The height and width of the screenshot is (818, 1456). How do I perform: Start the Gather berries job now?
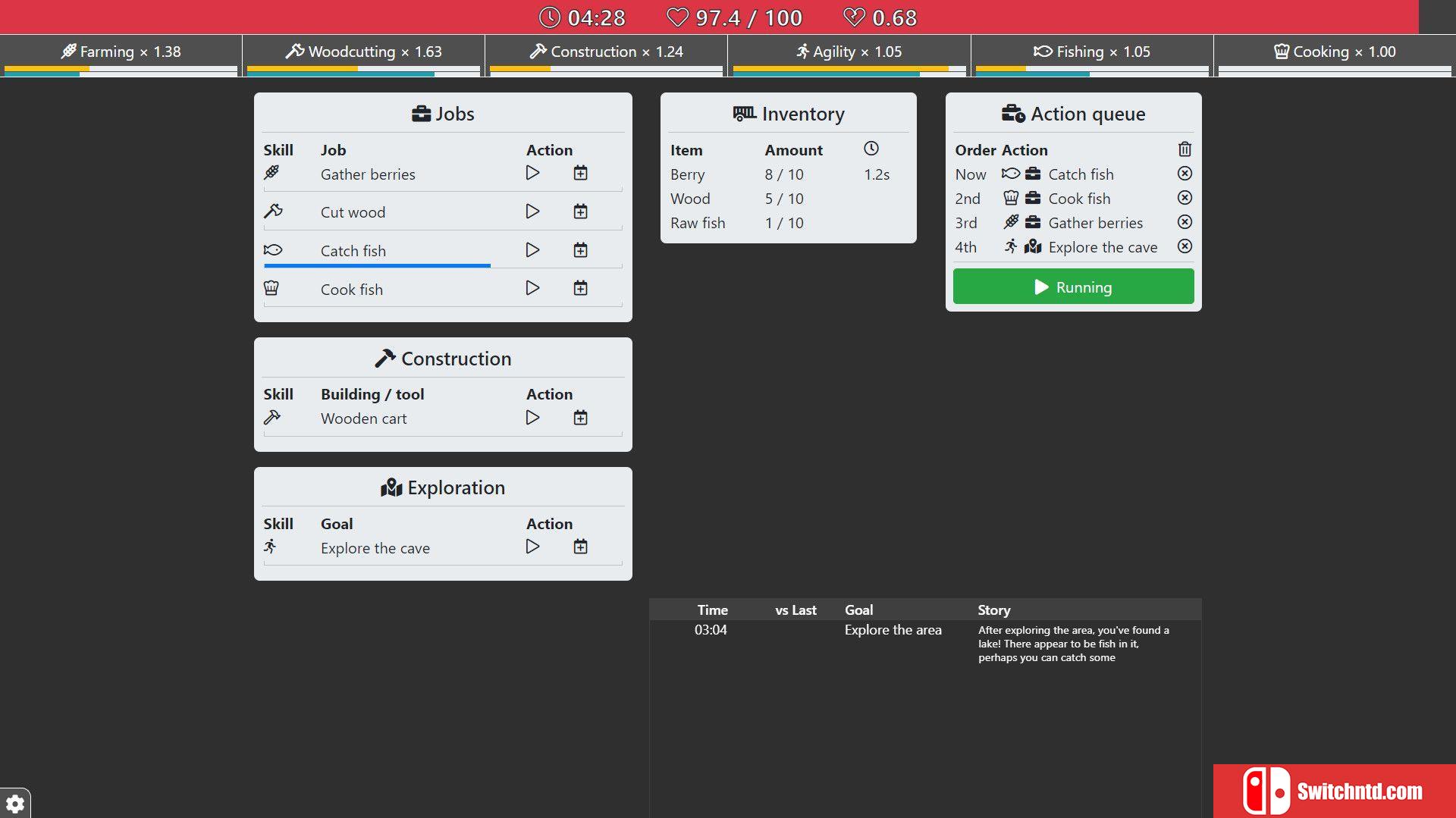532,173
